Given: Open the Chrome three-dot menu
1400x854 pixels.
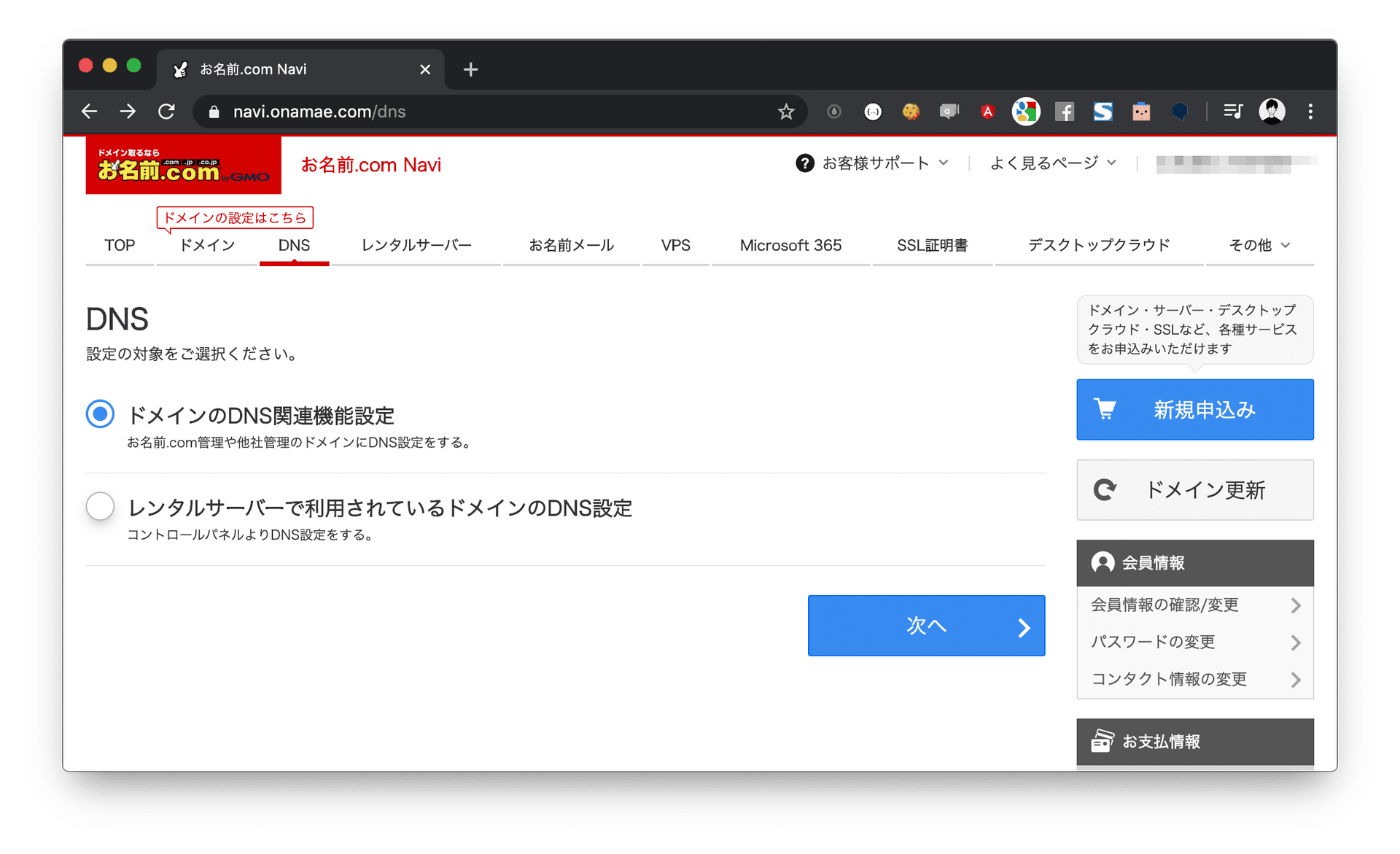Looking at the screenshot, I should pyautogui.click(x=1310, y=112).
